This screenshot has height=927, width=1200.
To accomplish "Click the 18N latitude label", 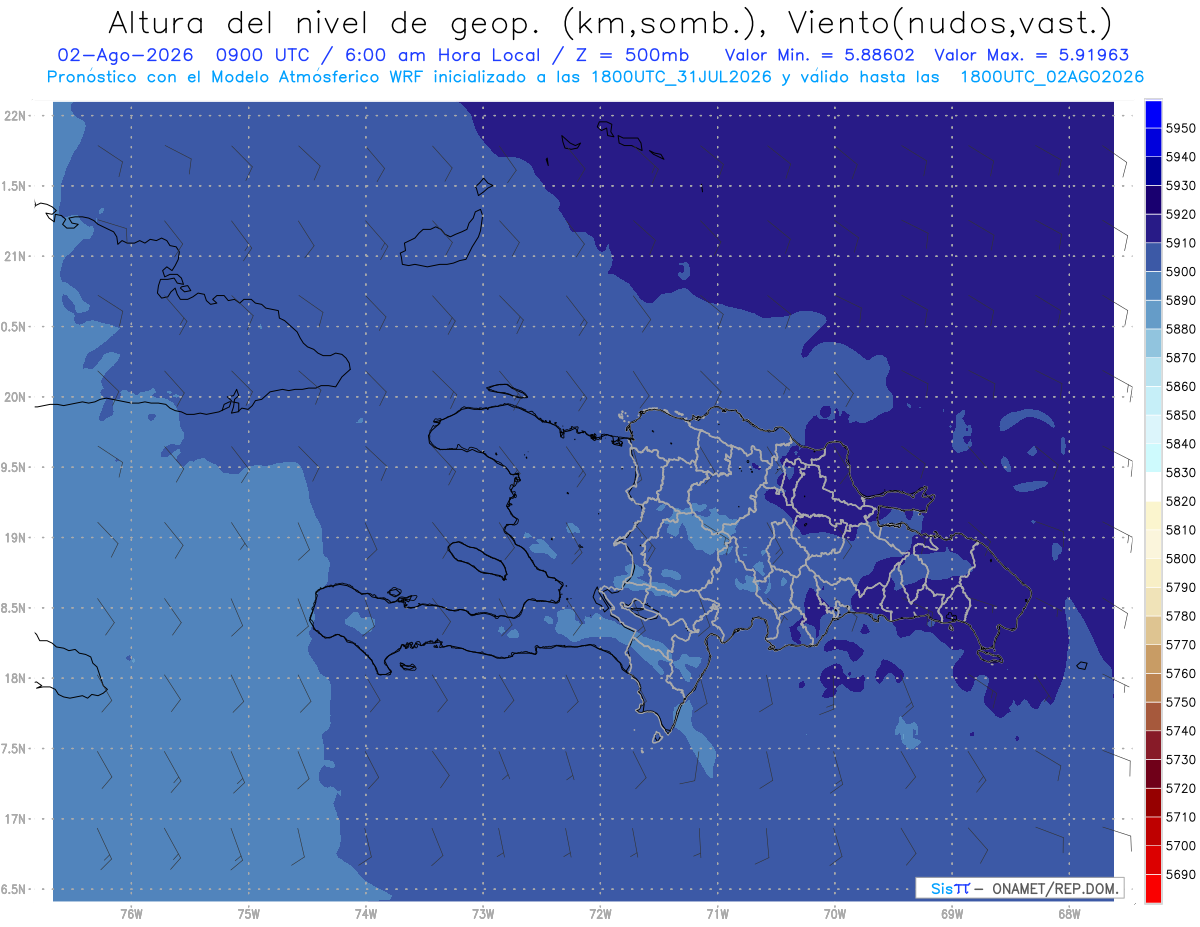I will click(16, 678).
